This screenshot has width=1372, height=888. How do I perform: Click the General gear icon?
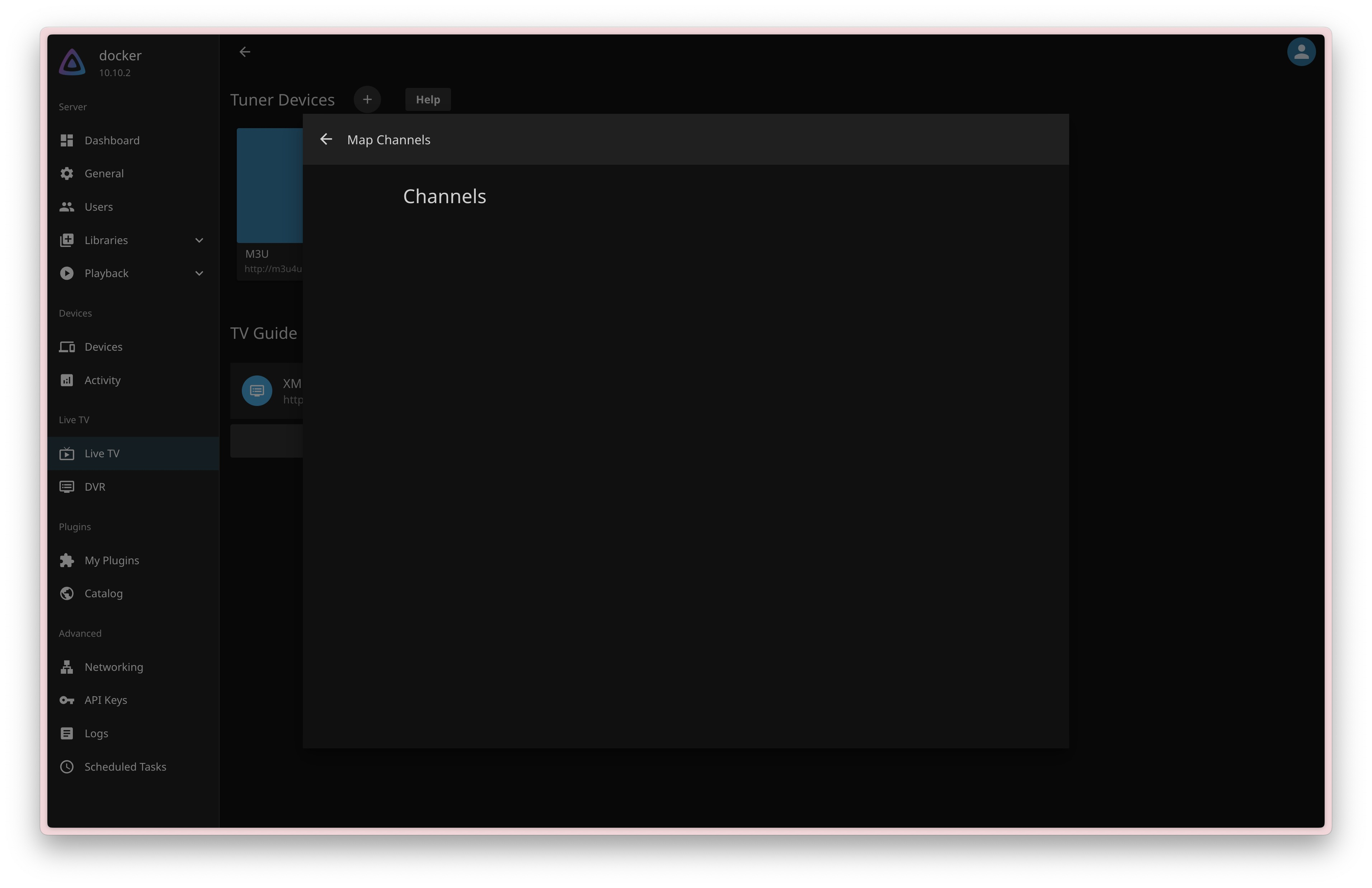click(67, 174)
